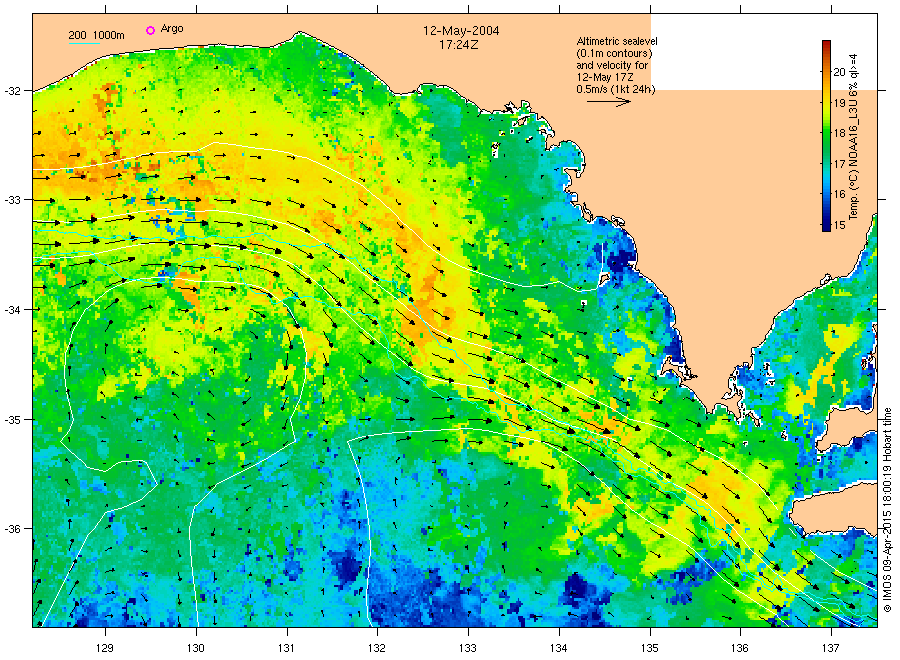Click the longitude label 137
The height and width of the screenshot is (660, 900).
(831, 648)
